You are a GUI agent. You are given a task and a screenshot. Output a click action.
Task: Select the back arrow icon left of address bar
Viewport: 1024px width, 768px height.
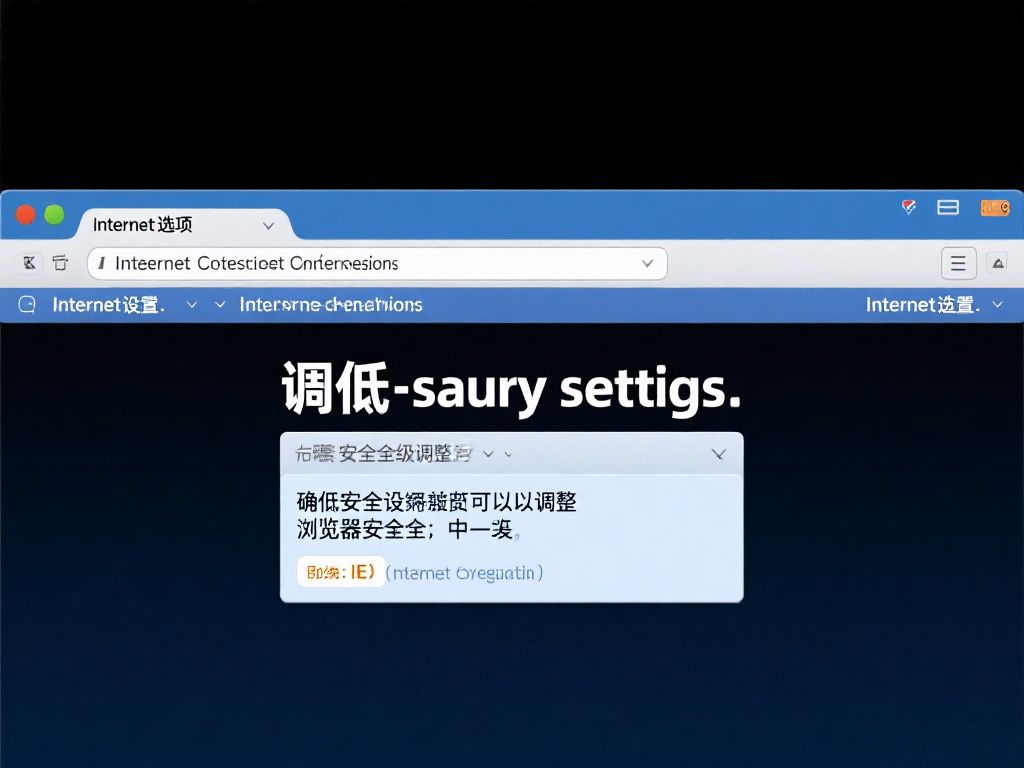(x=29, y=262)
